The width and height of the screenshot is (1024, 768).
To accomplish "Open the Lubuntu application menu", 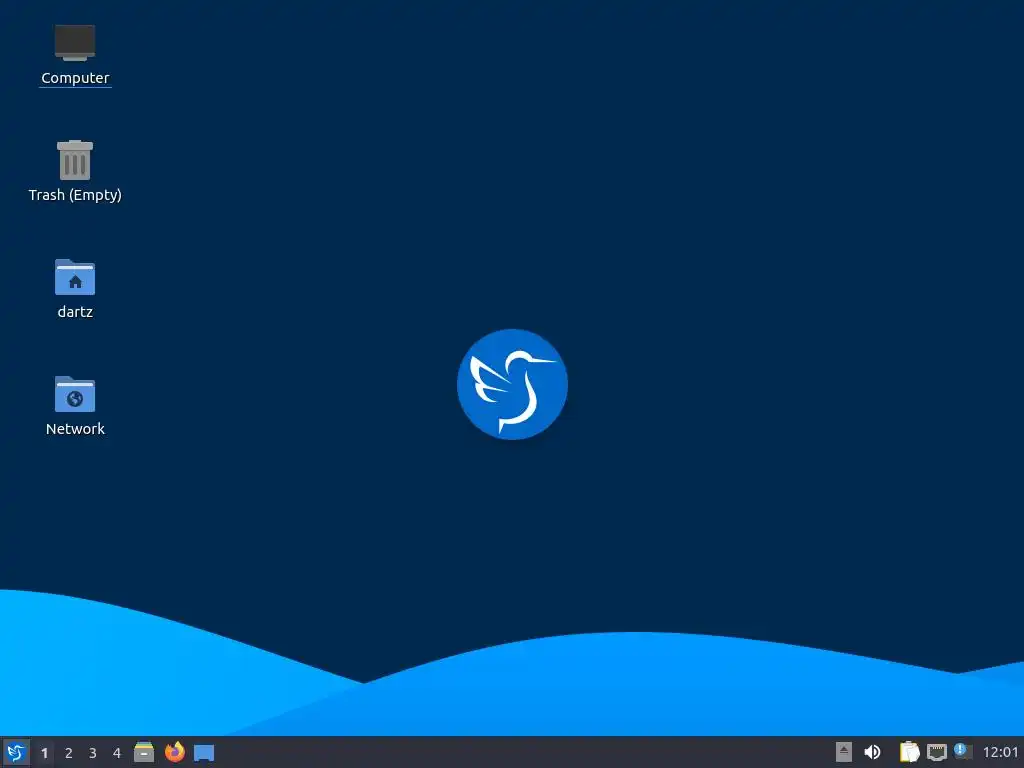I will pyautogui.click(x=16, y=752).
